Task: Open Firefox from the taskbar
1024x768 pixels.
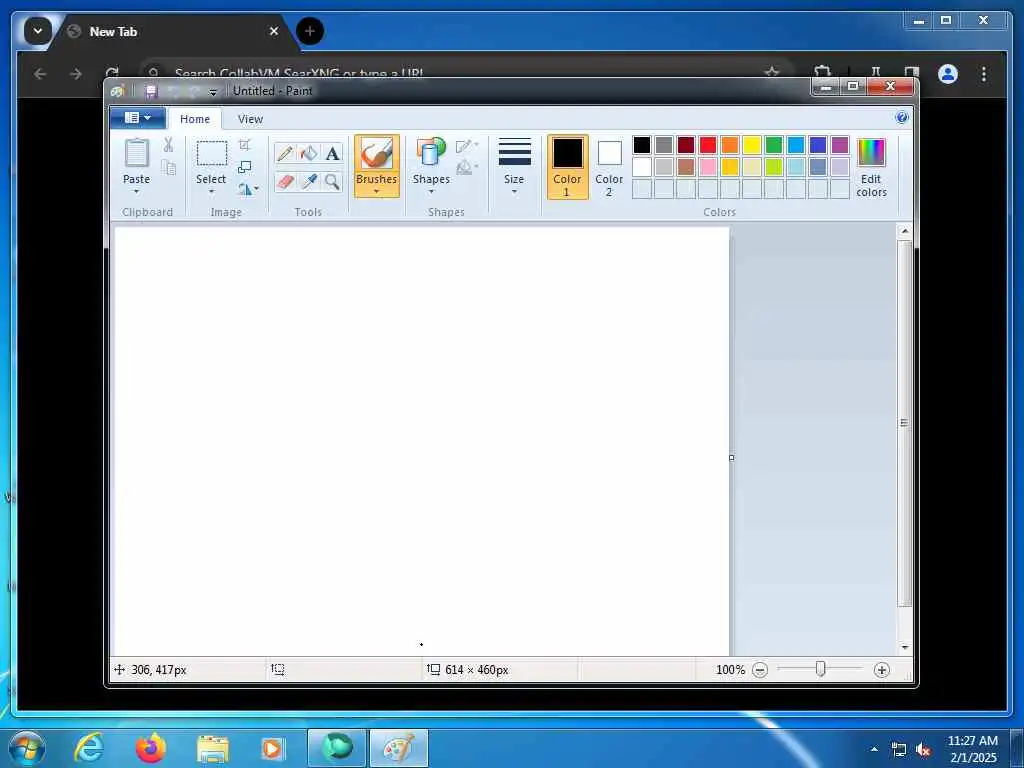Action: tap(150, 748)
